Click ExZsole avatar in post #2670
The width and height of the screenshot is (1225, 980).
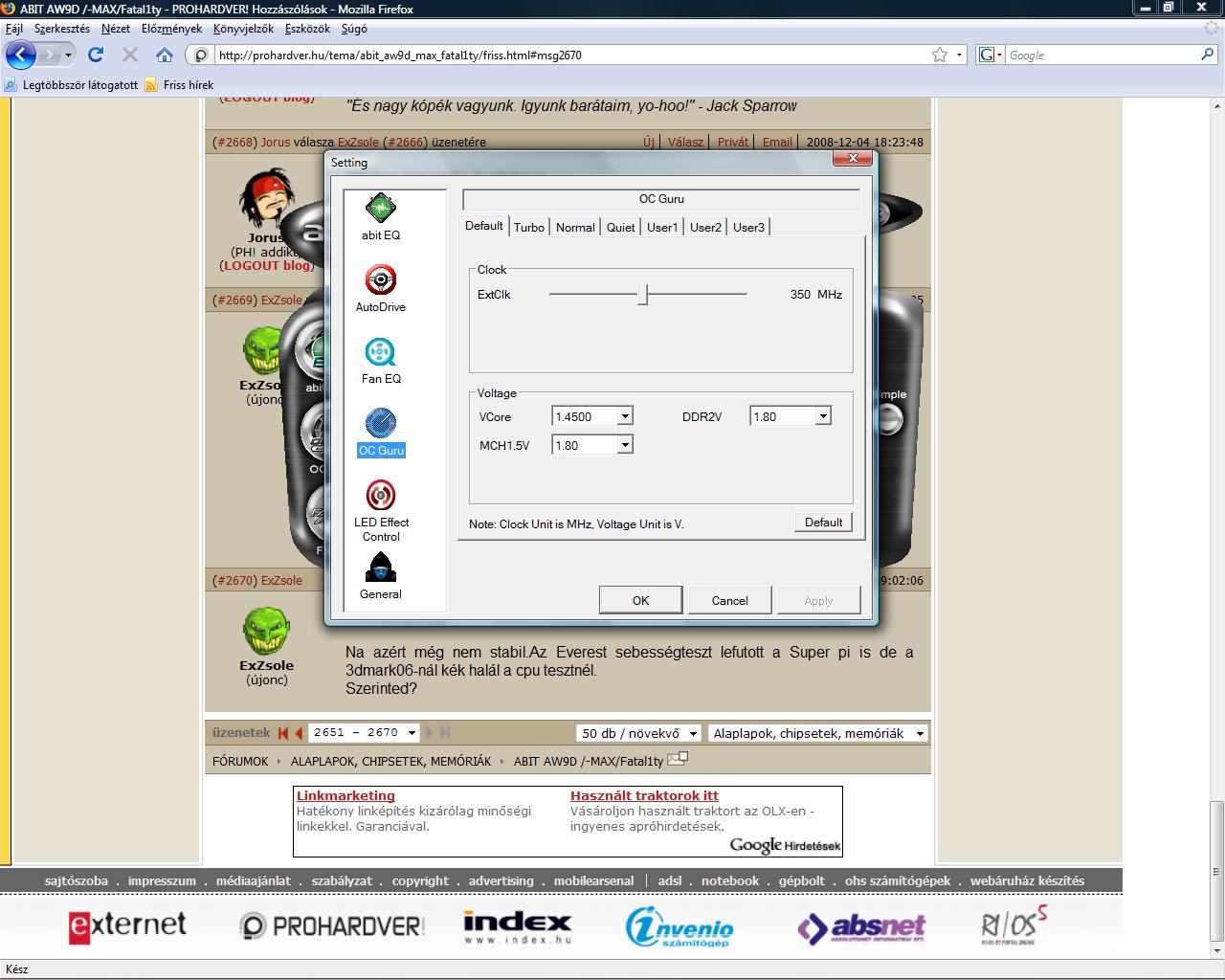(267, 632)
